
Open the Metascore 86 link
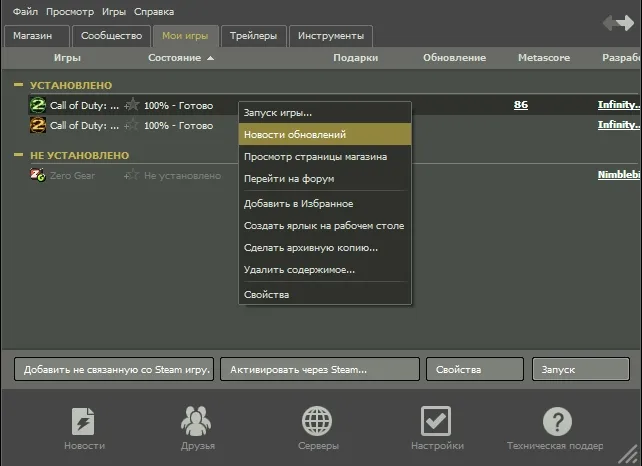(521, 105)
